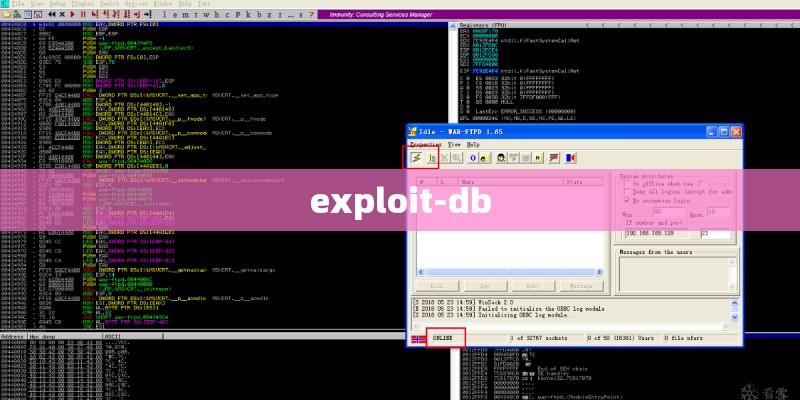Click the Kill button in WAR-FTPD
800x400 pixels.
437,286
